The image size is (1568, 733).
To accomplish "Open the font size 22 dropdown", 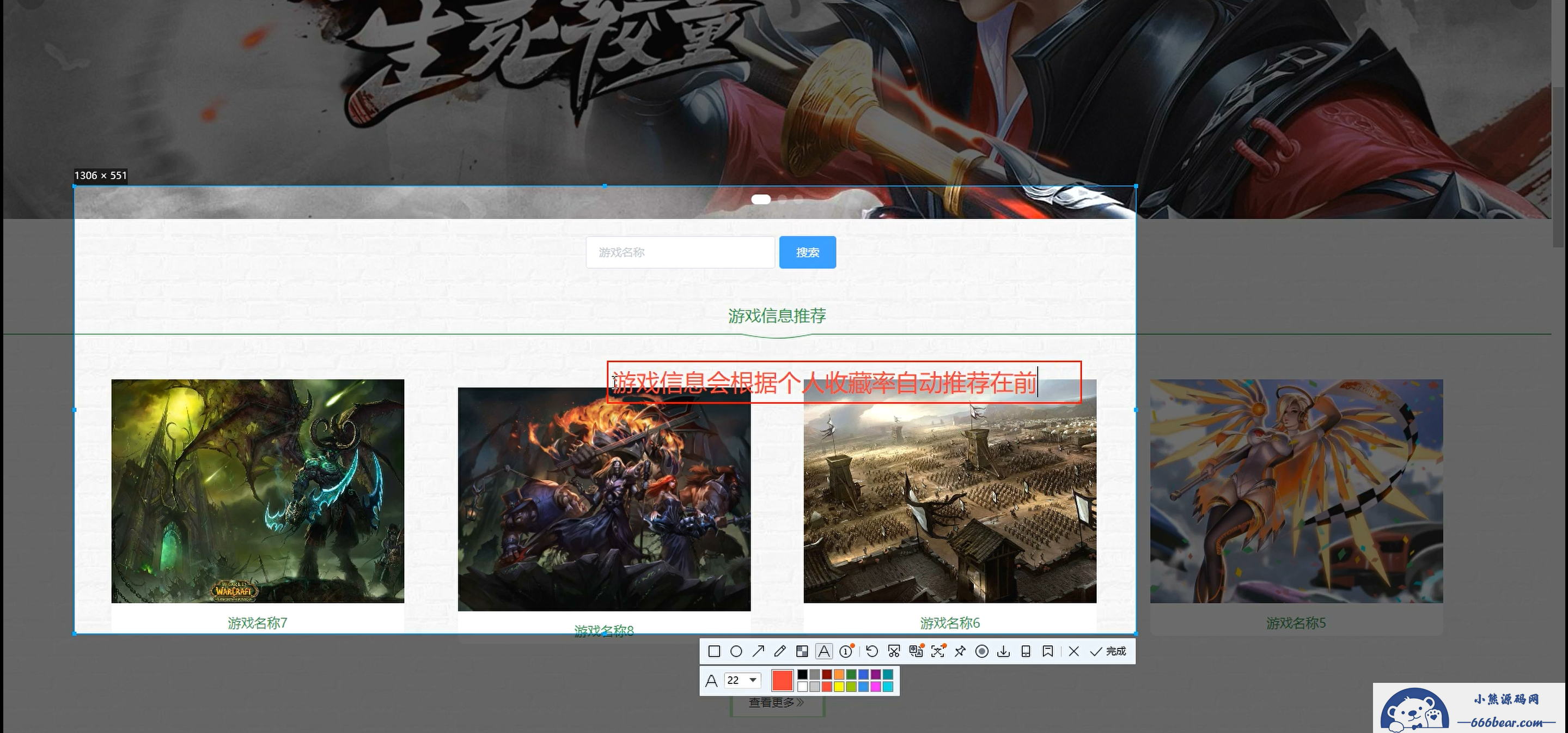I will pos(743,681).
